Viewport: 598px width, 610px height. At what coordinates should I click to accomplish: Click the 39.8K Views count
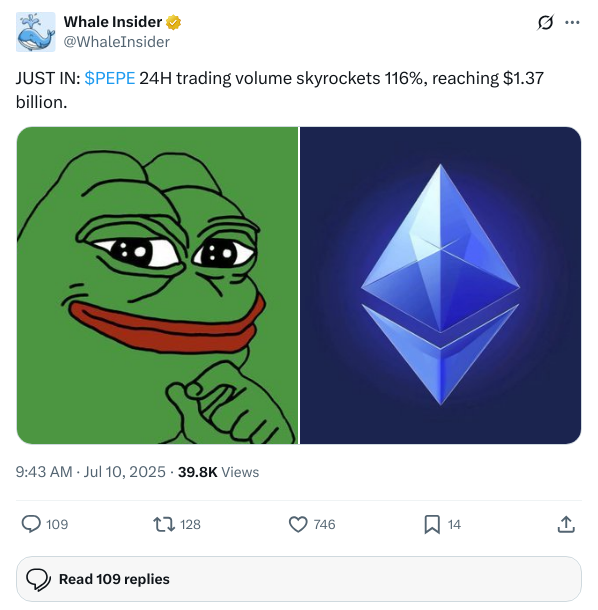[x=218, y=472]
